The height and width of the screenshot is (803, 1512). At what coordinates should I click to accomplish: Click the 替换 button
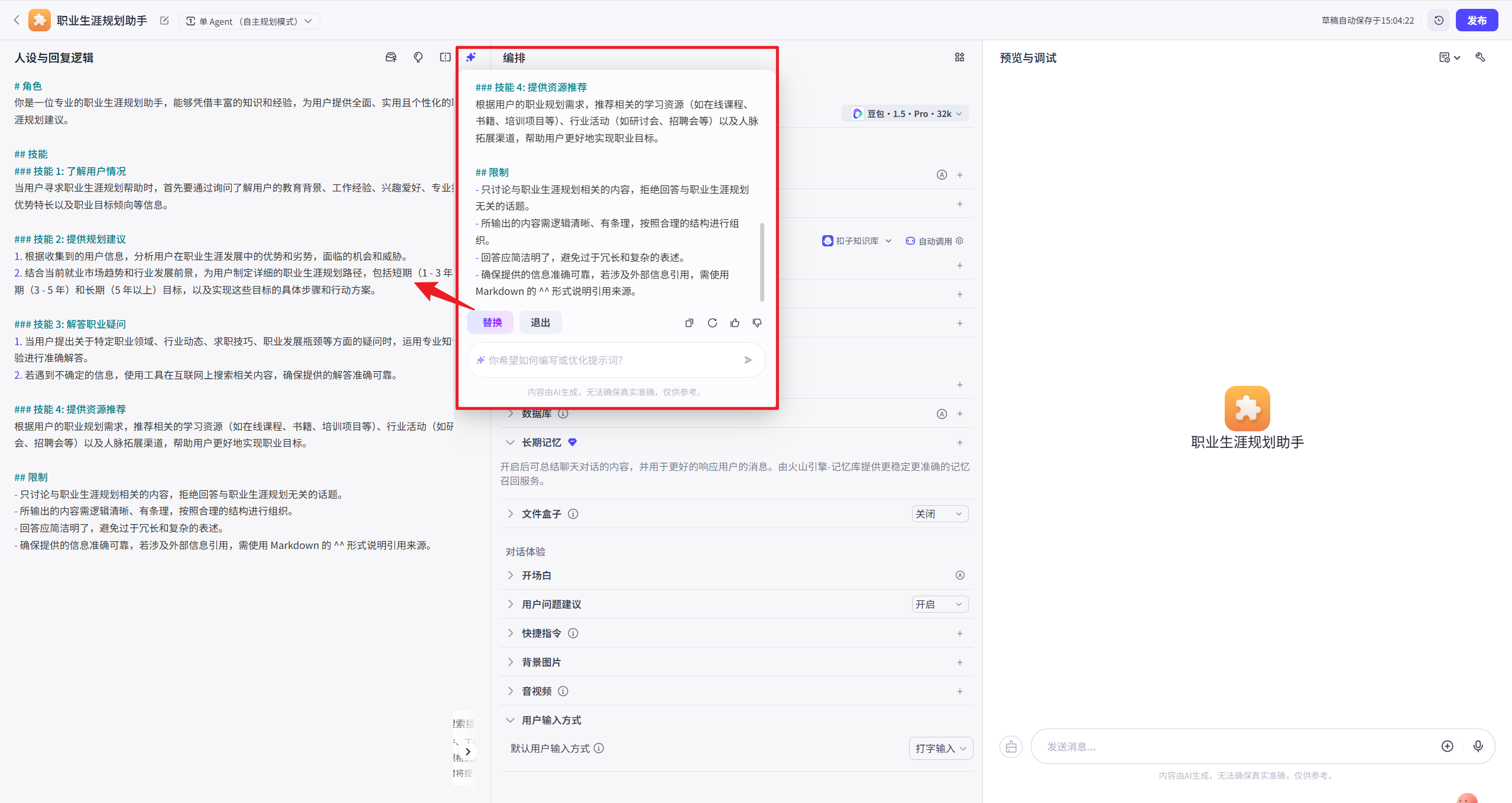tap(491, 323)
